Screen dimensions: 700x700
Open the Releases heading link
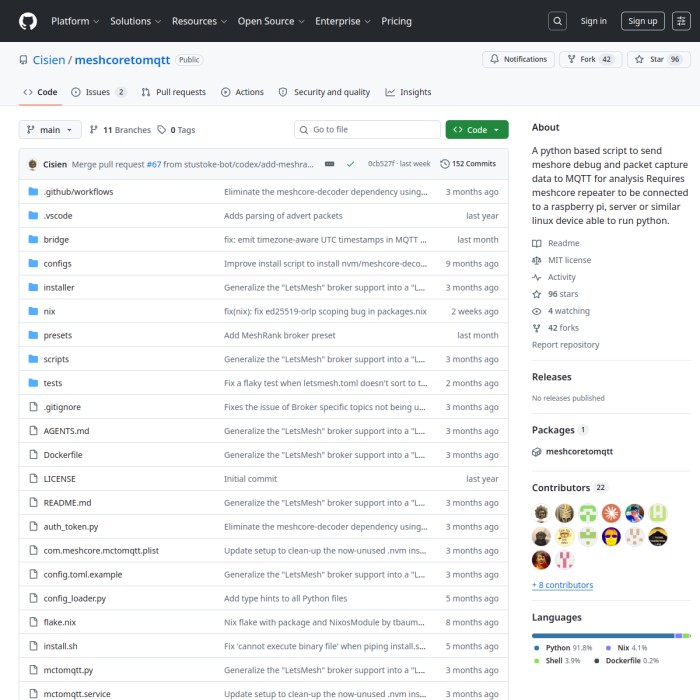pos(551,377)
